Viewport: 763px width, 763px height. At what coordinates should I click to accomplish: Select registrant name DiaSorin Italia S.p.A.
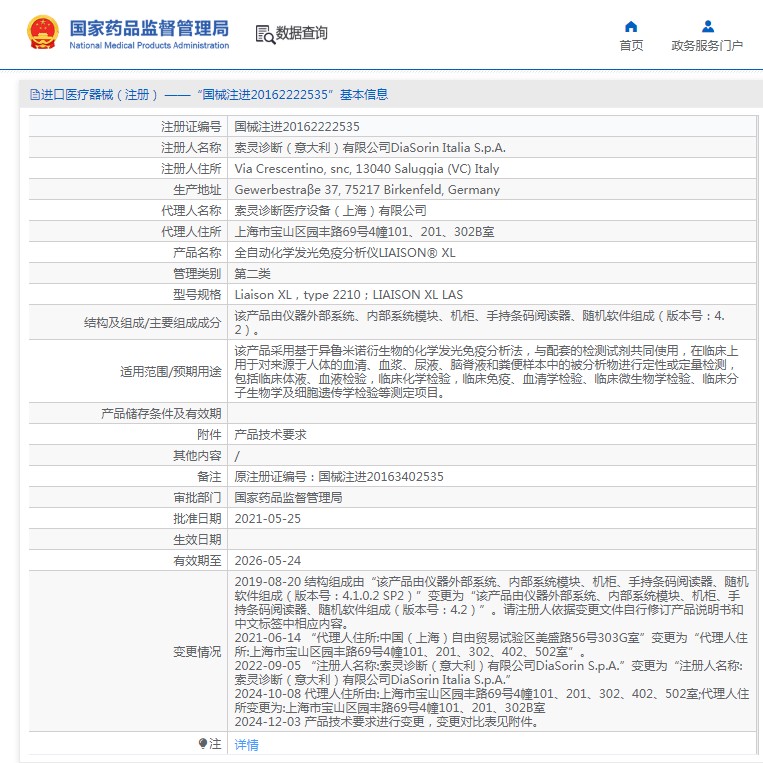pyautogui.click(x=370, y=147)
